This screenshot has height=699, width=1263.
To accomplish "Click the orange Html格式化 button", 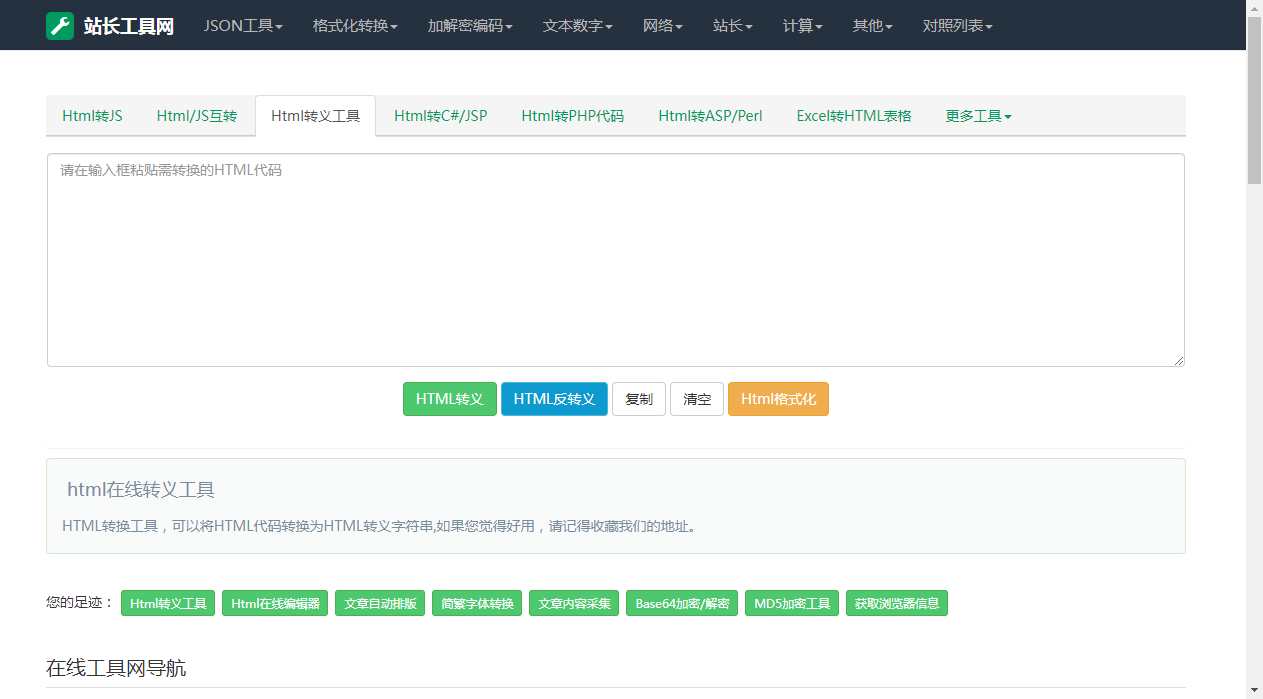I will click(778, 398).
